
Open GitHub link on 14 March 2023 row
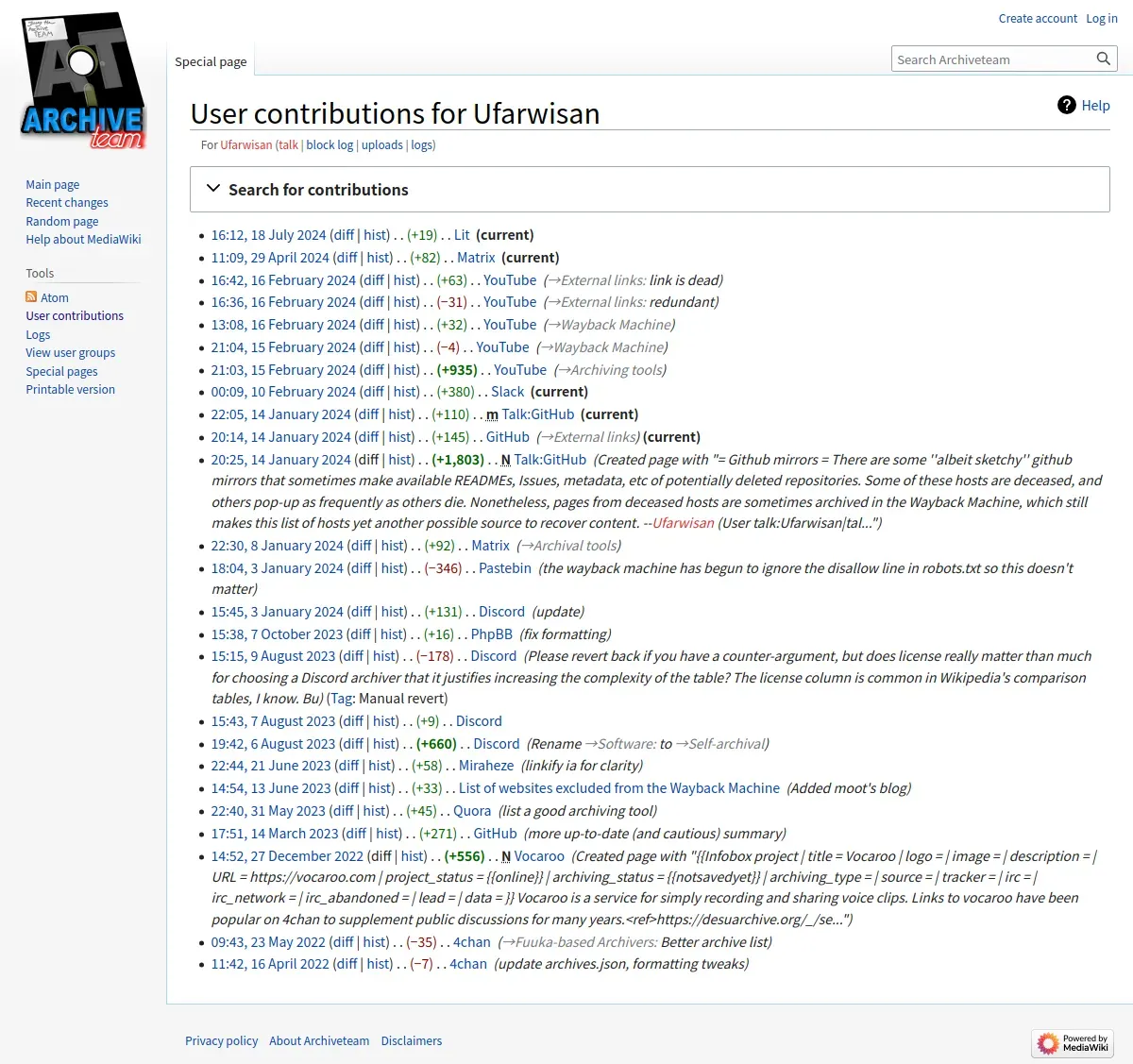tap(495, 834)
